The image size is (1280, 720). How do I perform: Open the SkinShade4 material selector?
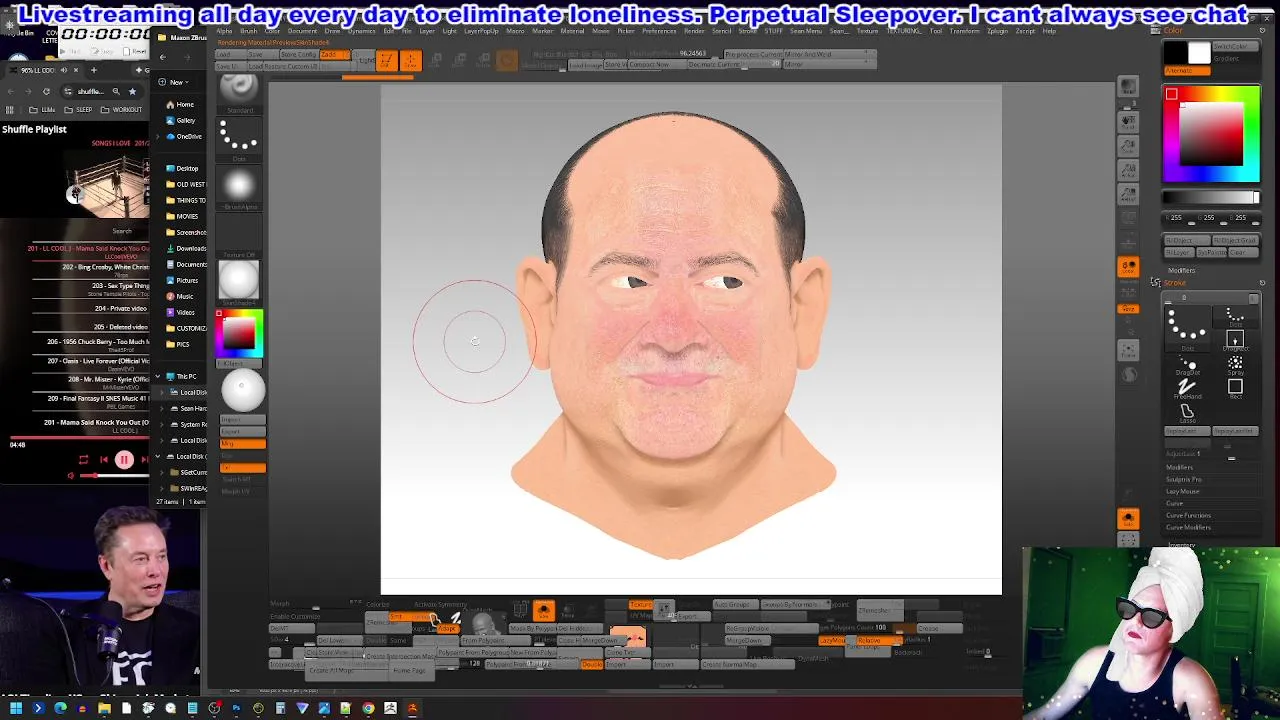pyautogui.click(x=238, y=281)
